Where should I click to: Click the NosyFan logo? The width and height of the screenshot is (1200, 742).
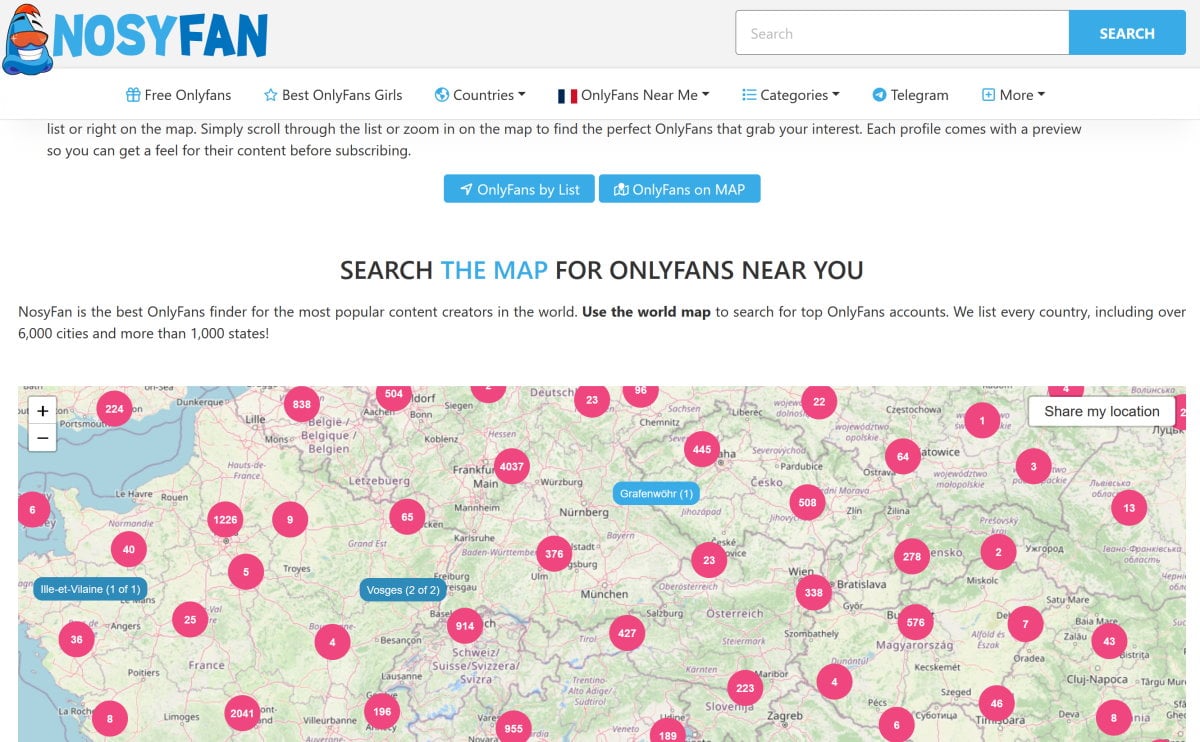pos(135,38)
